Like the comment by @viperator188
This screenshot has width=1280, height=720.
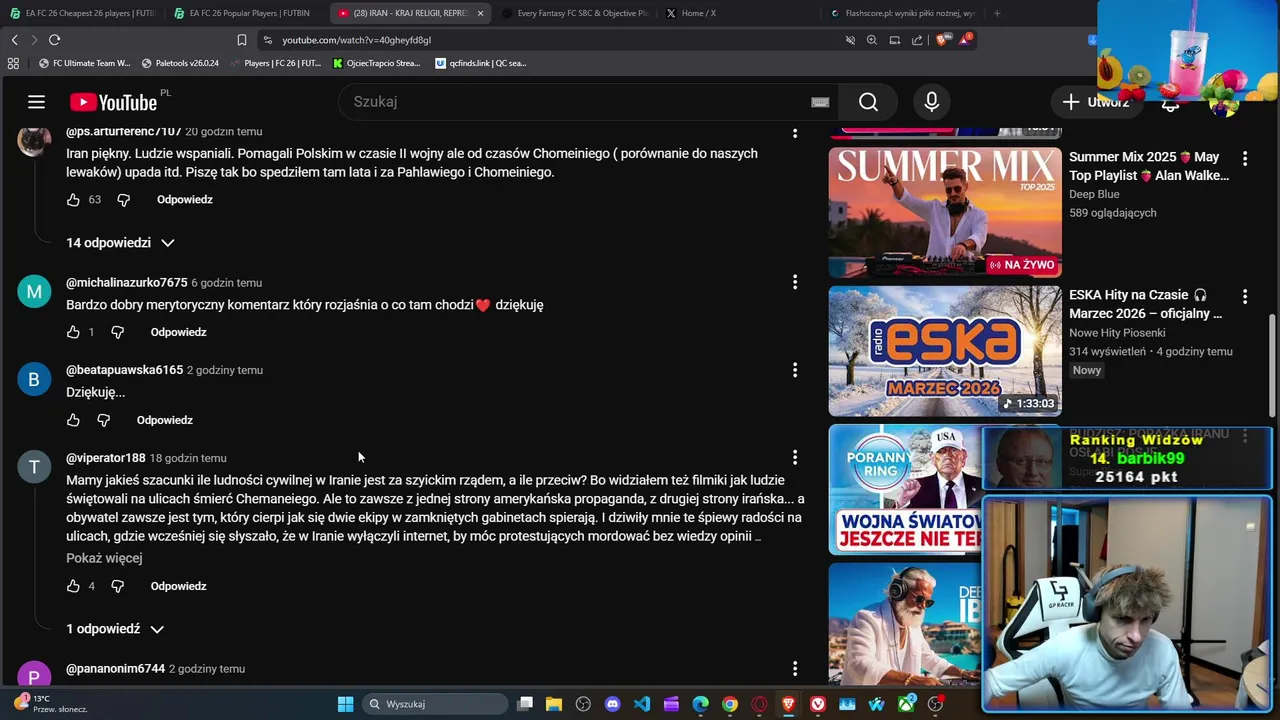click(73, 586)
